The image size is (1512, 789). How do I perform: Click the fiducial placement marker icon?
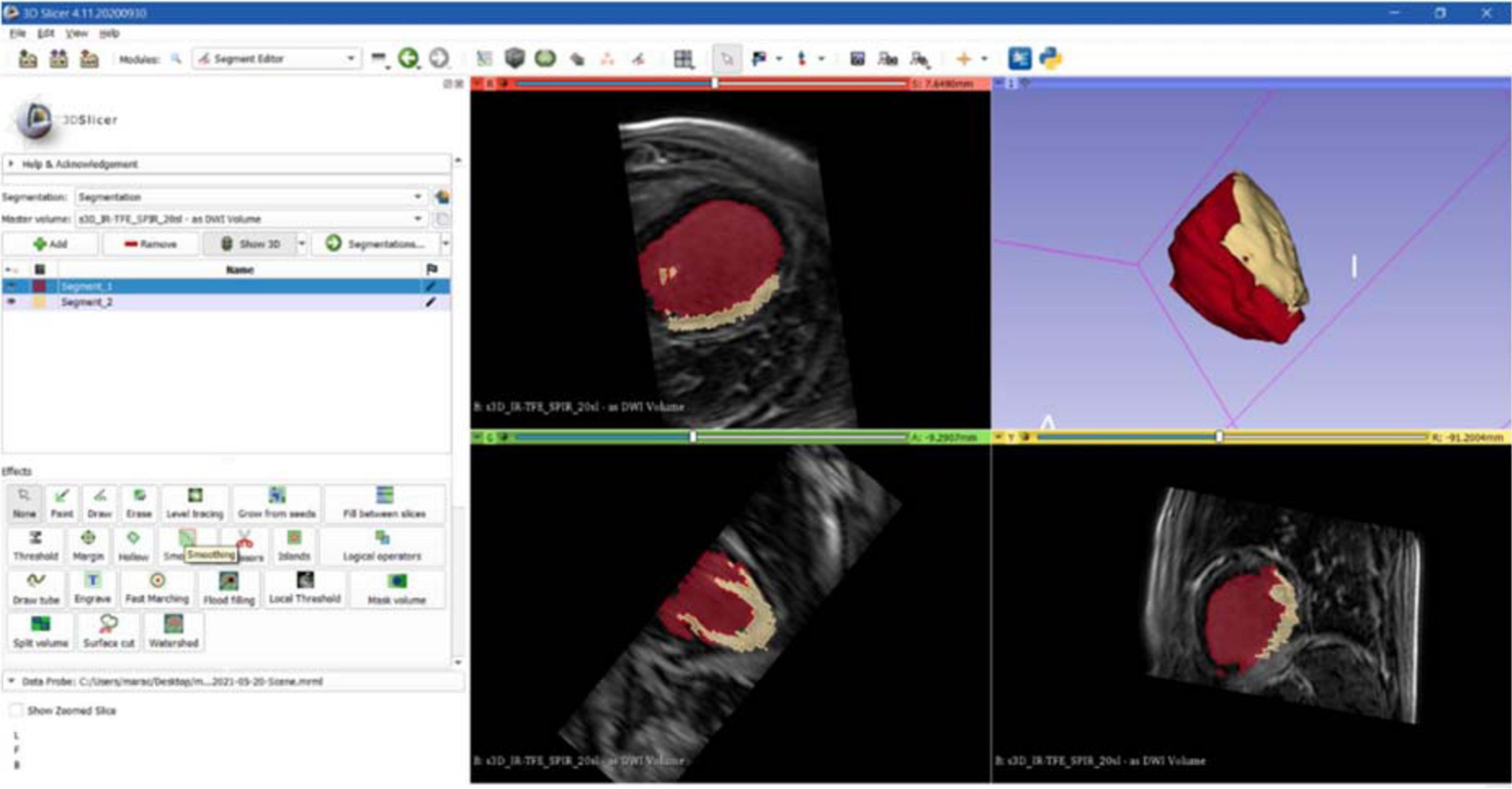click(x=802, y=59)
